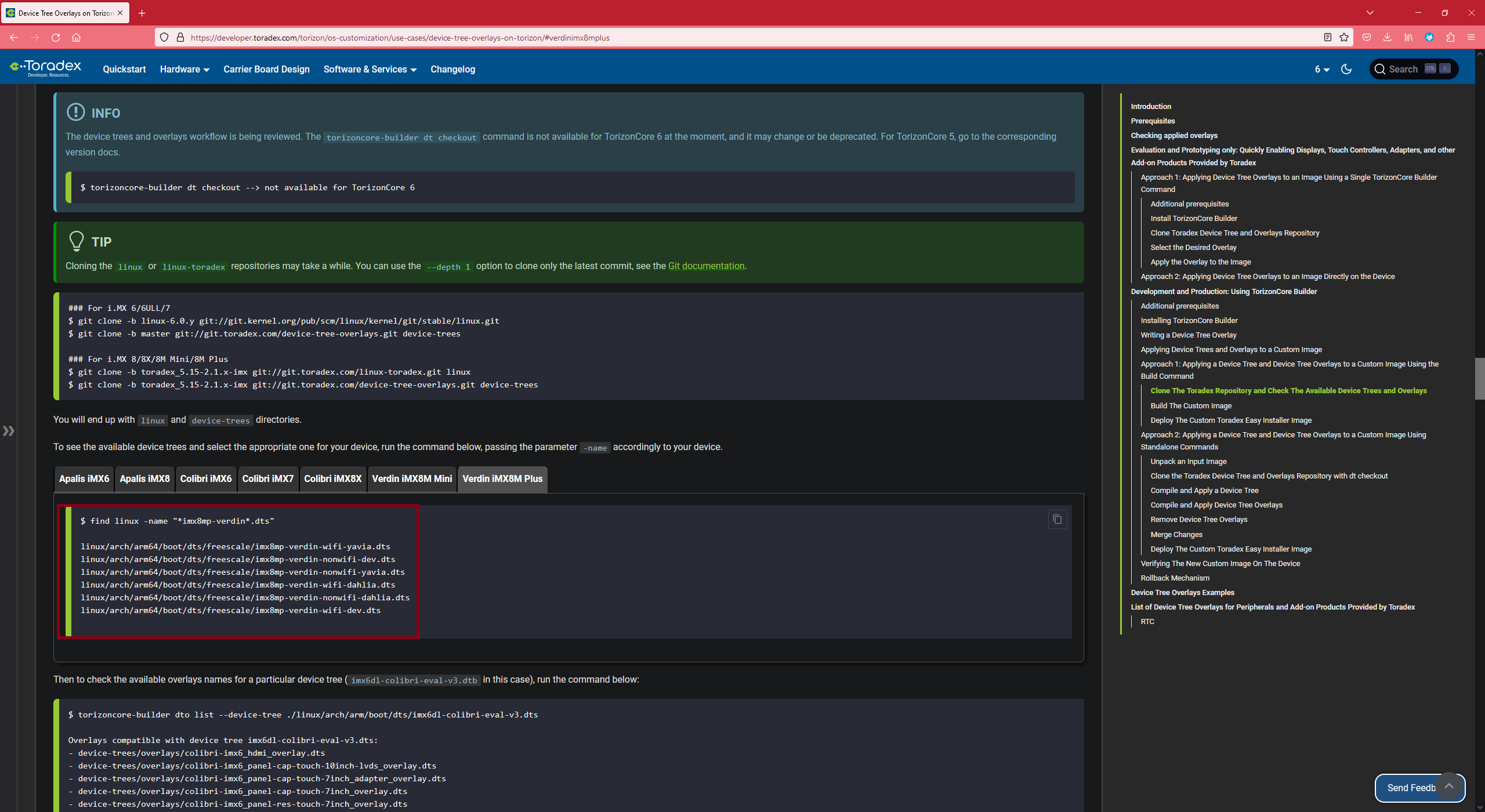This screenshot has height=812, width=1485.
Task: Click the Toradex logo
Action: 46,68
